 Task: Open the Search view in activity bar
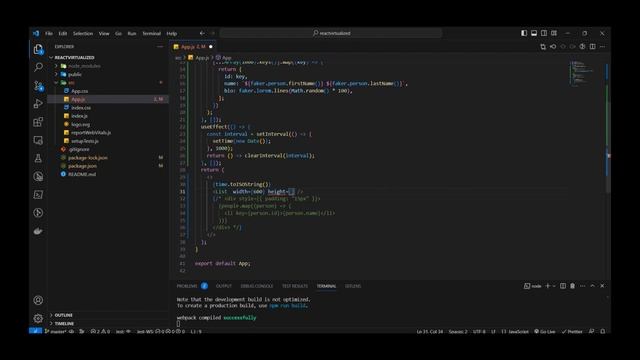(x=38, y=67)
